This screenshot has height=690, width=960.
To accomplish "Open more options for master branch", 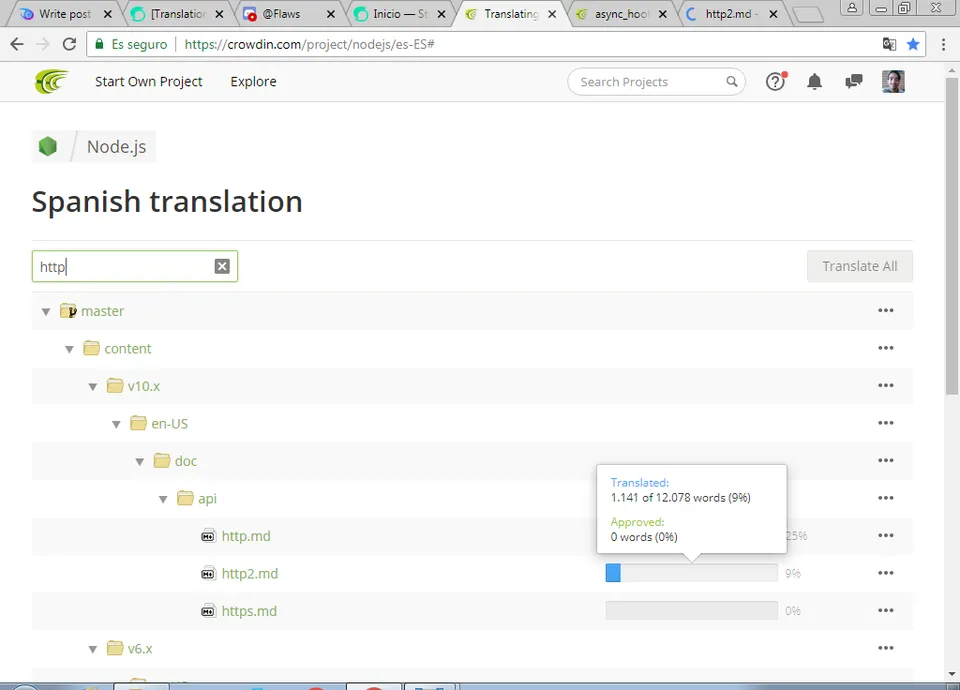I will click(x=886, y=310).
